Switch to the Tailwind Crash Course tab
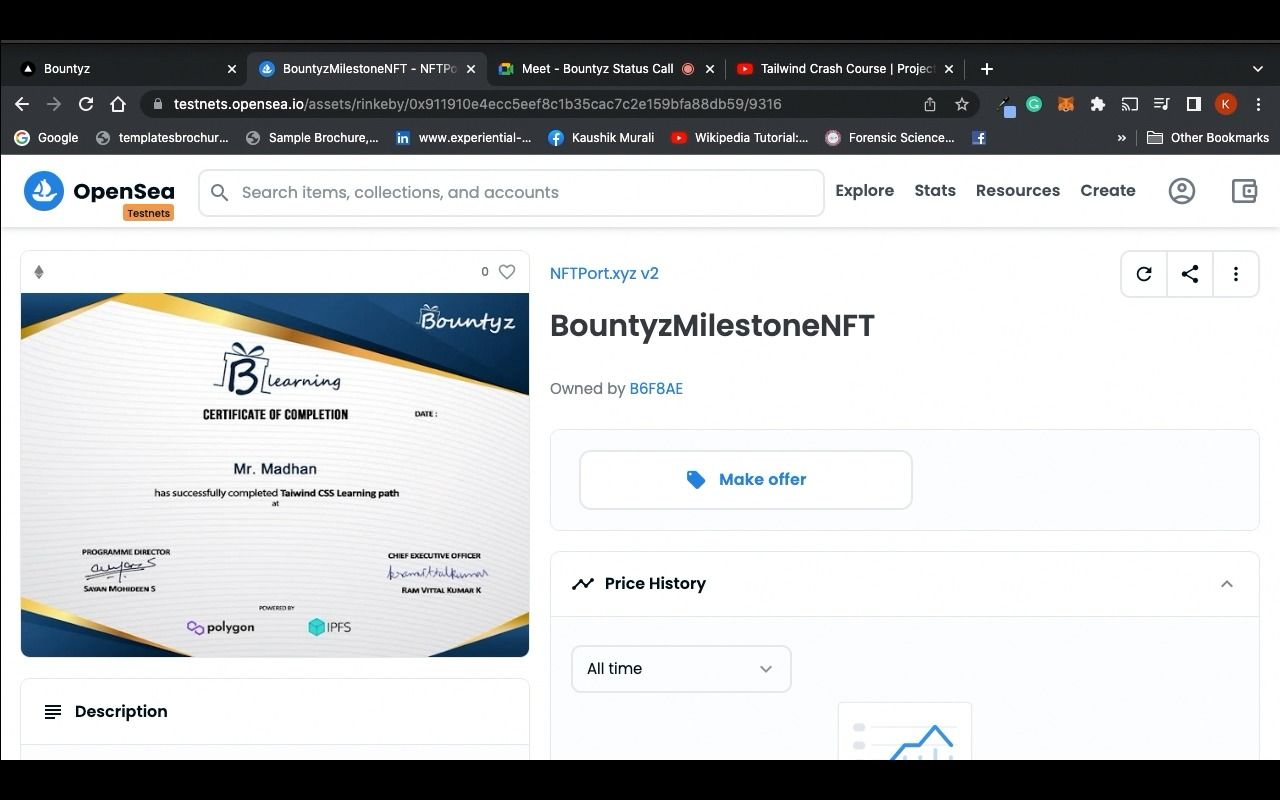This screenshot has width=1280, height=800. (845, 69)
